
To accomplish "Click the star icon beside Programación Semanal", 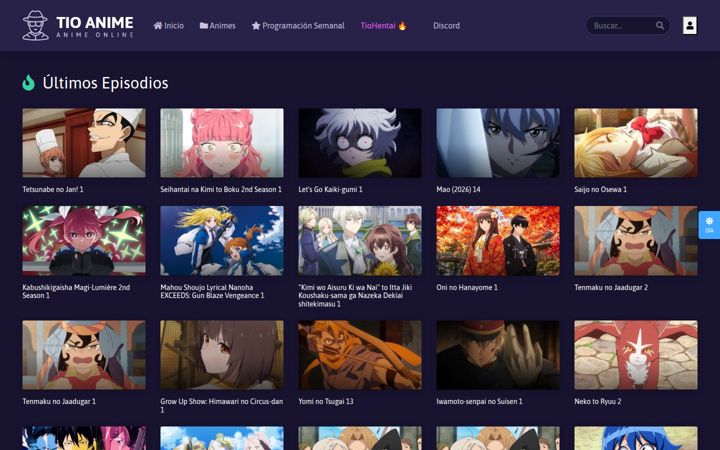I will pyautogui.click(x=256, y=26).
